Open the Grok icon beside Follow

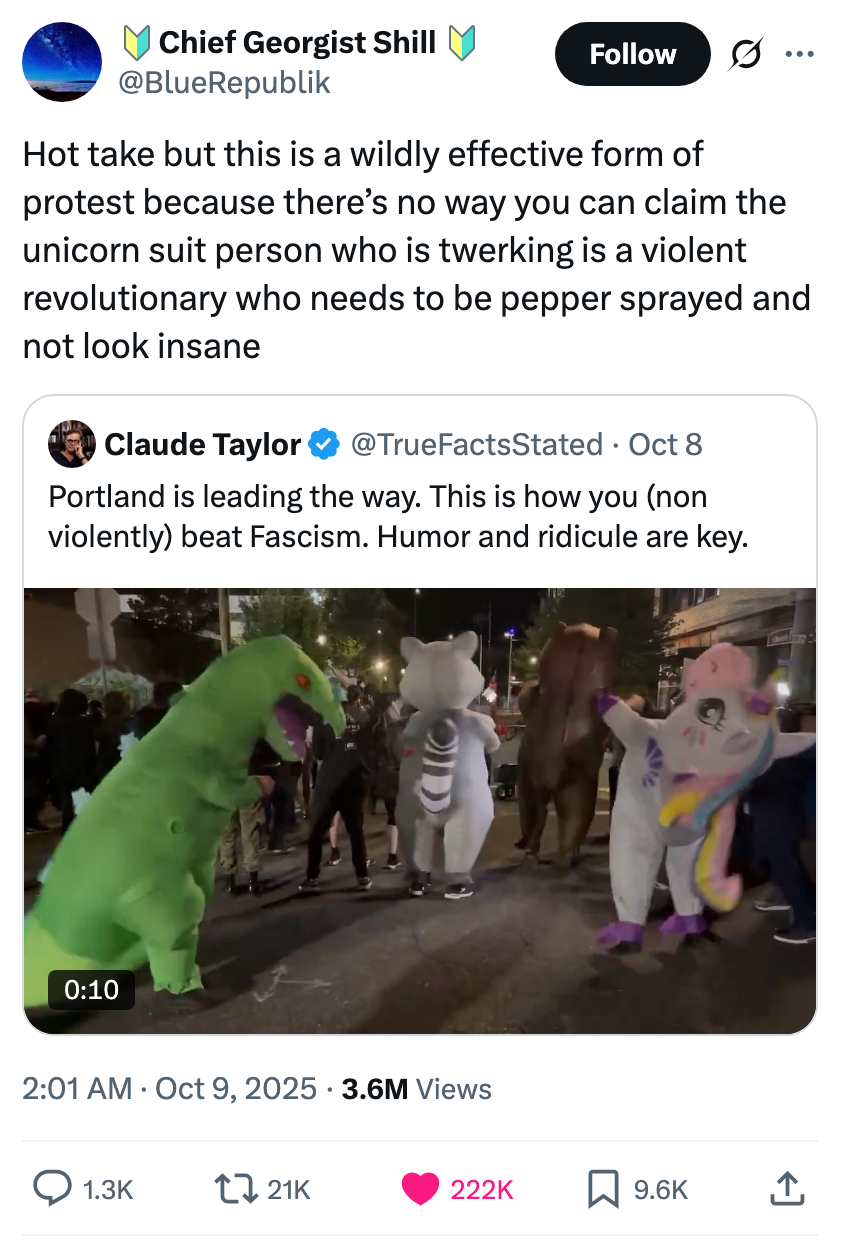(x=743, y=54)
